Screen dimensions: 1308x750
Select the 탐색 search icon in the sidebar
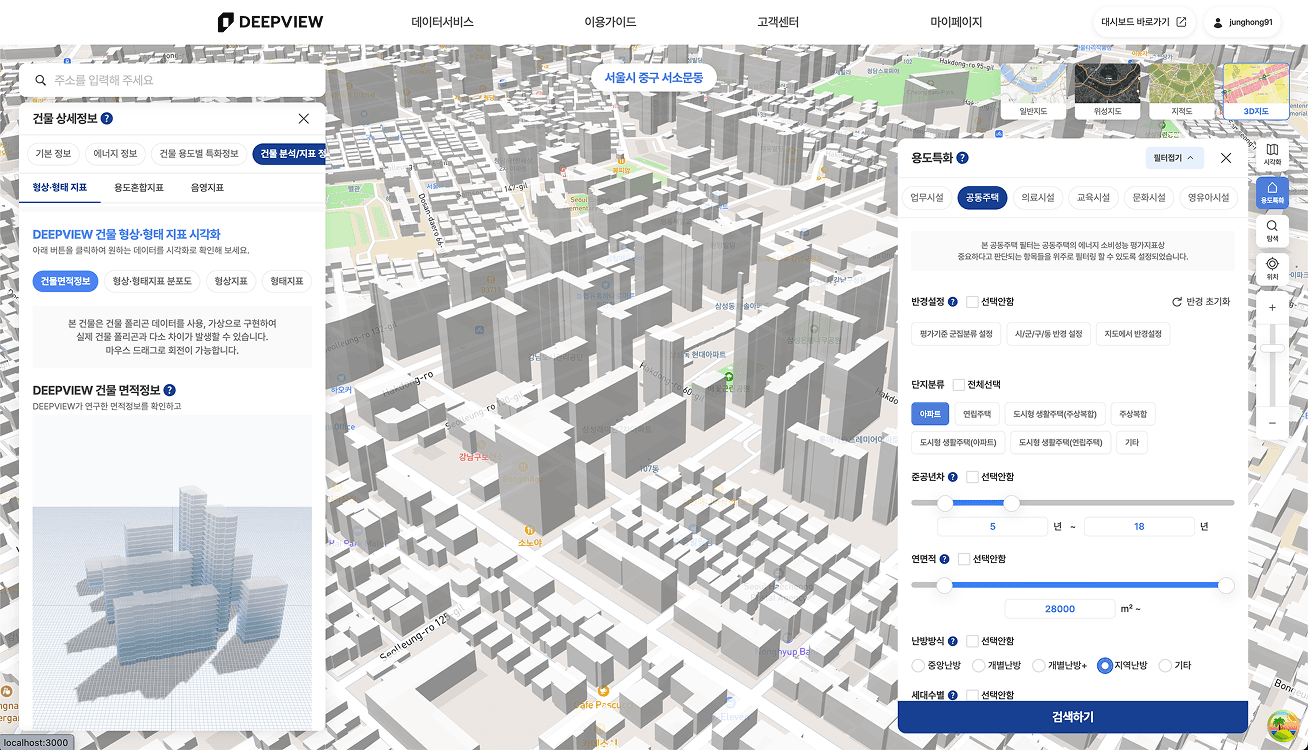click(1272, 231)
